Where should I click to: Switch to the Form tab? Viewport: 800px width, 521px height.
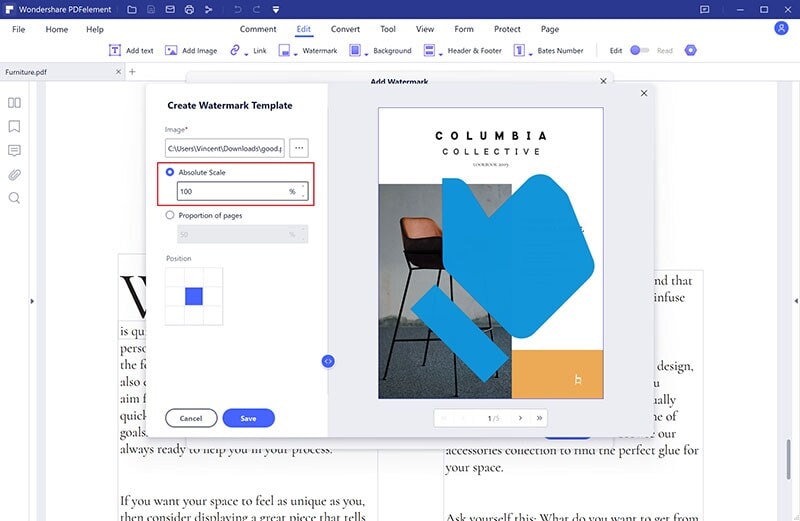point(464,29)
